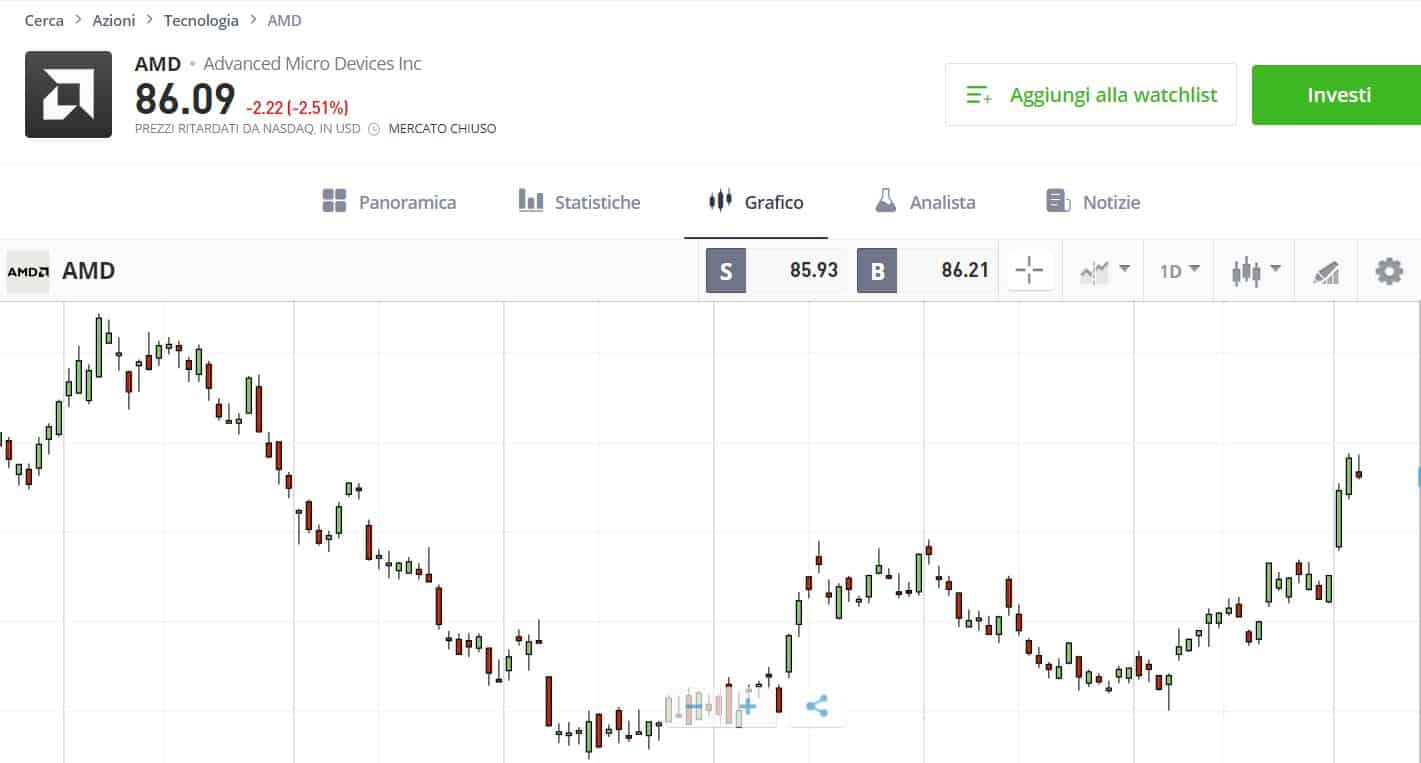The width and height of the screenshot is (1421, 763).
Task: Click the B buy price 86.21 button
Action: coord(927,270)
